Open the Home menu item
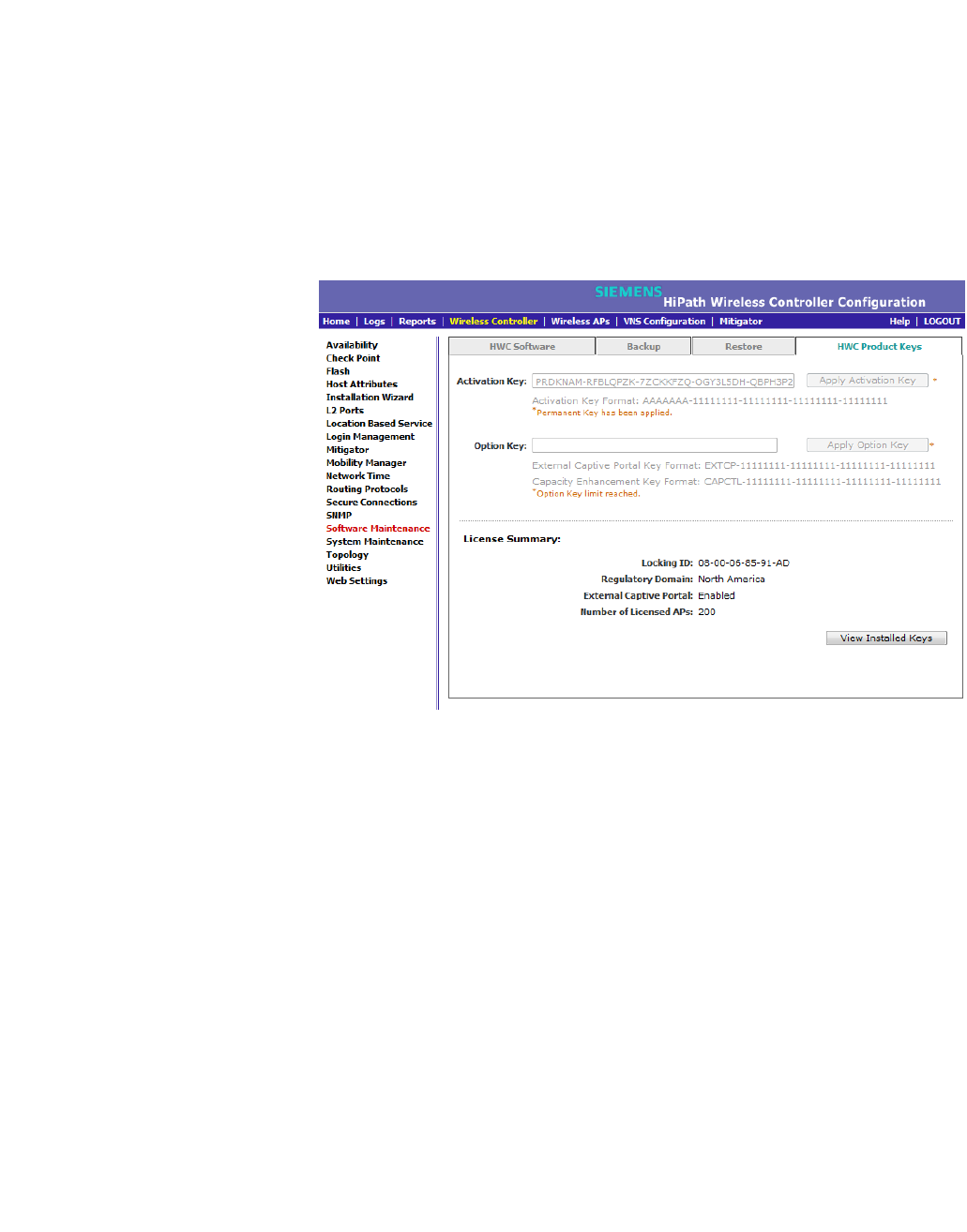Viewport: 967px width, 1232px height. point(336,322)
